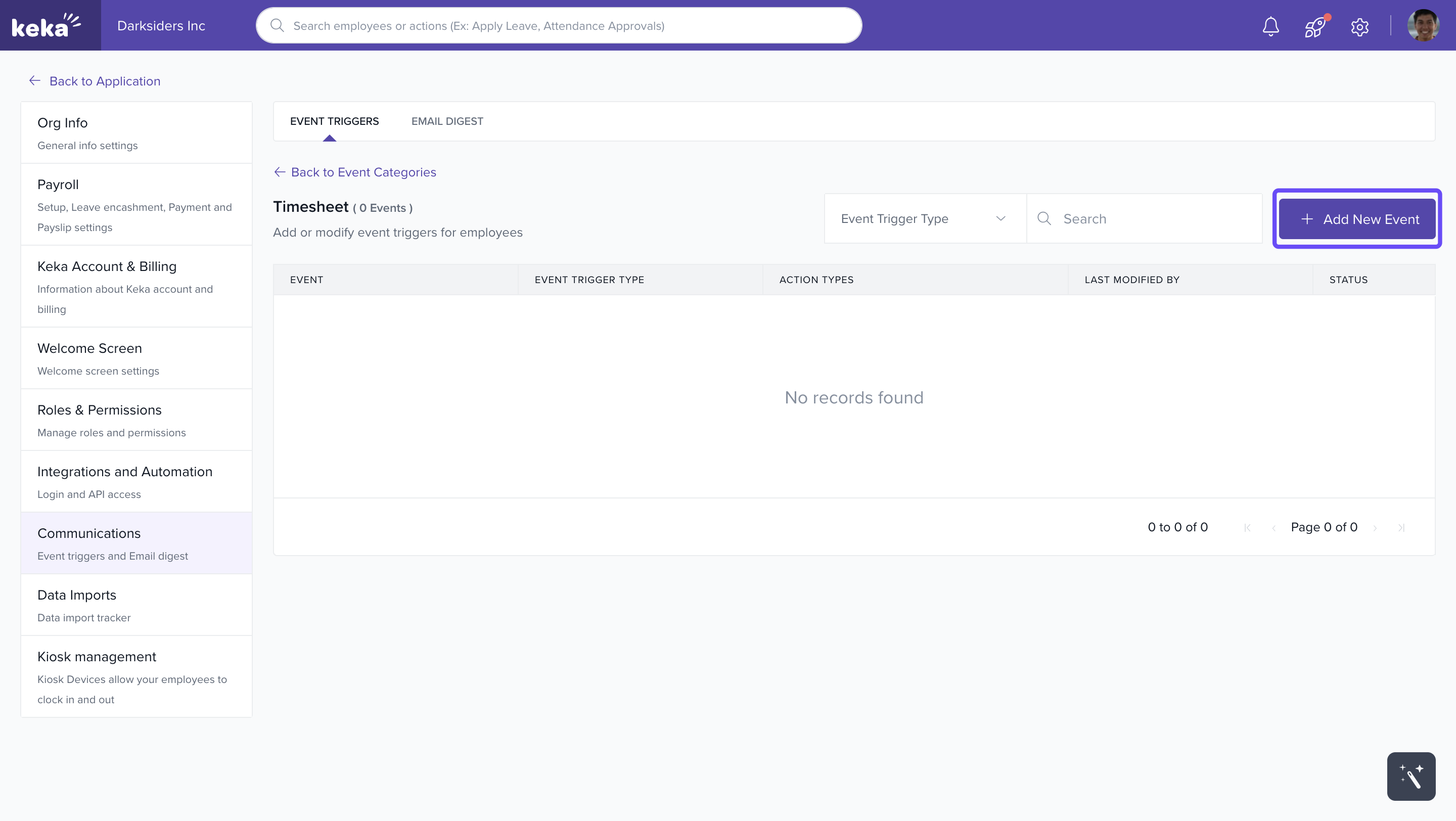Image resolution: width=1456 pixels, height=821 pixels.
Task: Click the global employee search field
Action: tap(559, 25)
